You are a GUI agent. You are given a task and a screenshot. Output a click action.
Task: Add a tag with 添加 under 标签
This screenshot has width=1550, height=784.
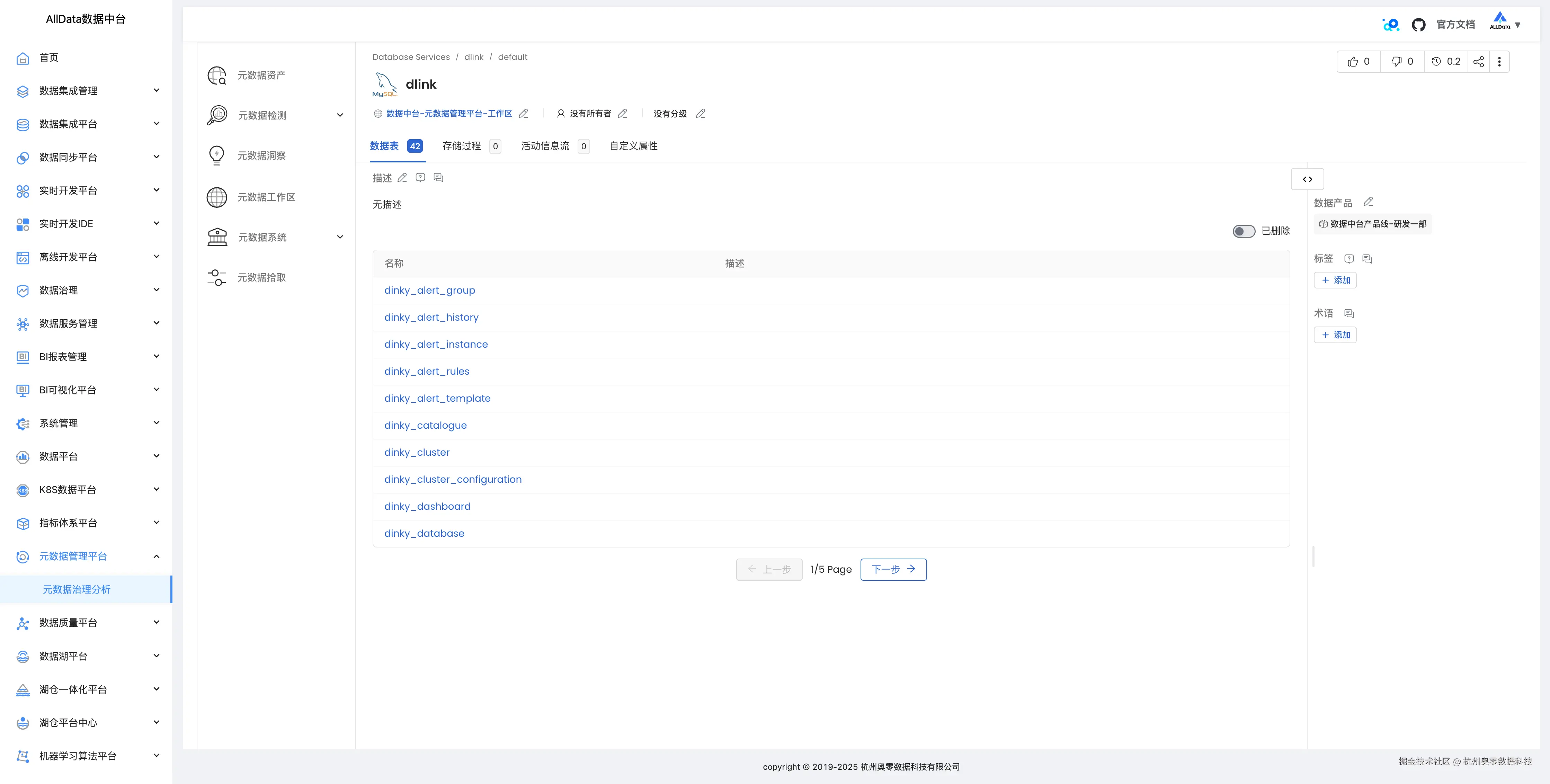point(1335,280)
